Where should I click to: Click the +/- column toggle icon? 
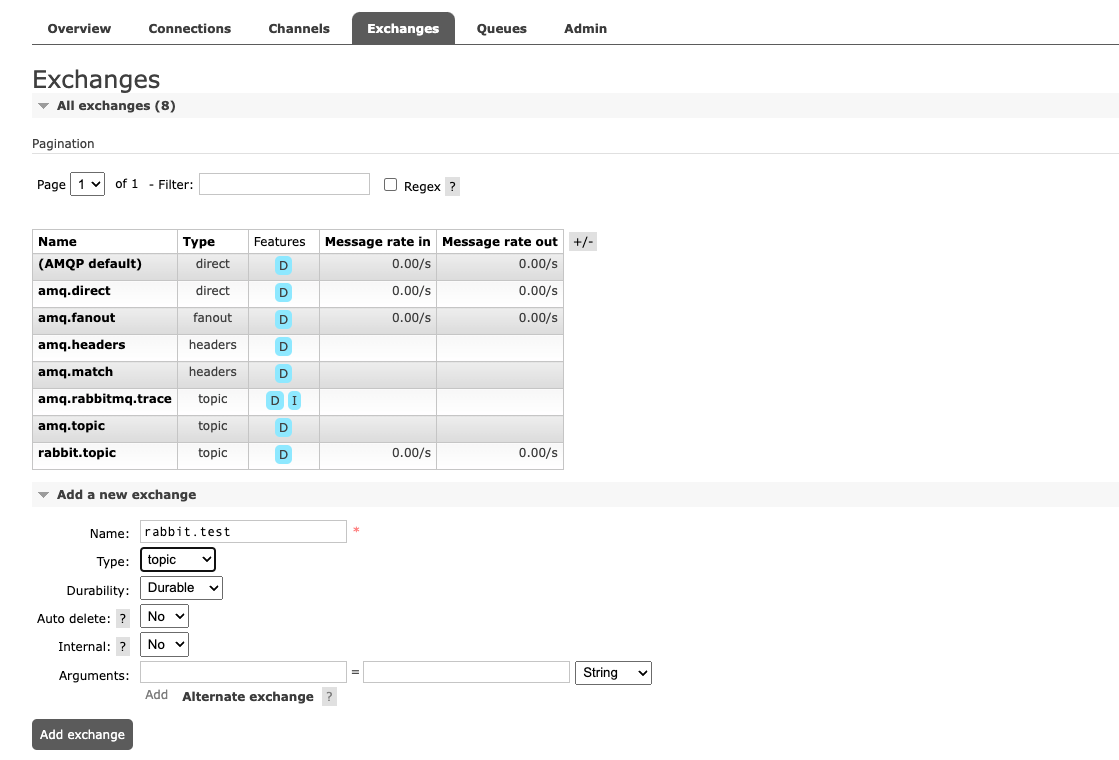click(582, 242)
